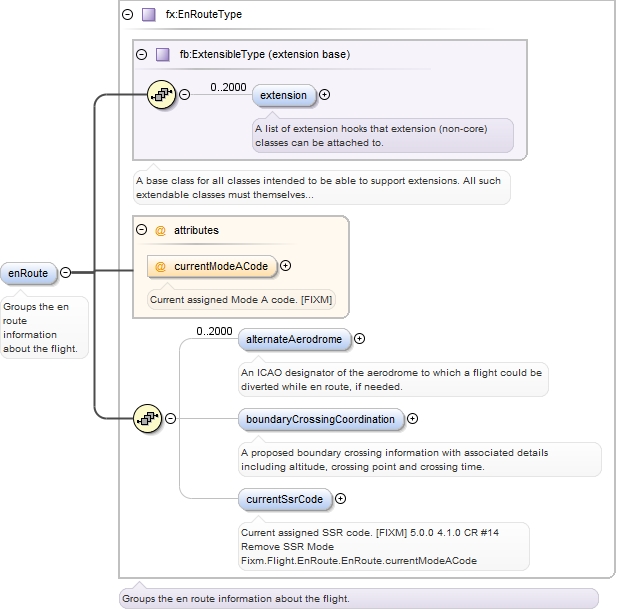617x612 pixels.
Task: Select the alternateAerodrome element box
Action: point(294,339)
